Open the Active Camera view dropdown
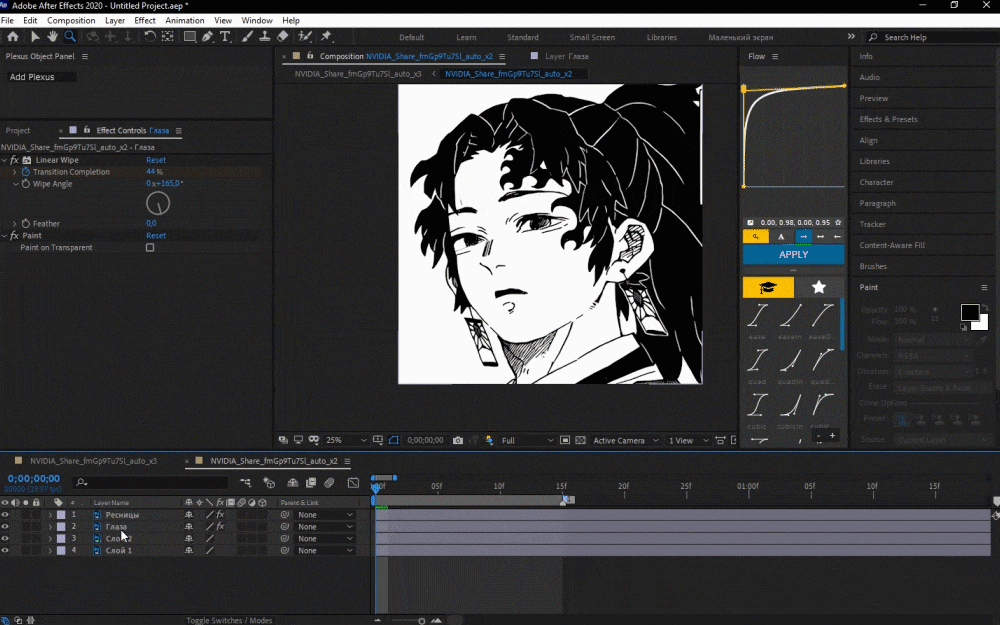 tap(624, 440)
